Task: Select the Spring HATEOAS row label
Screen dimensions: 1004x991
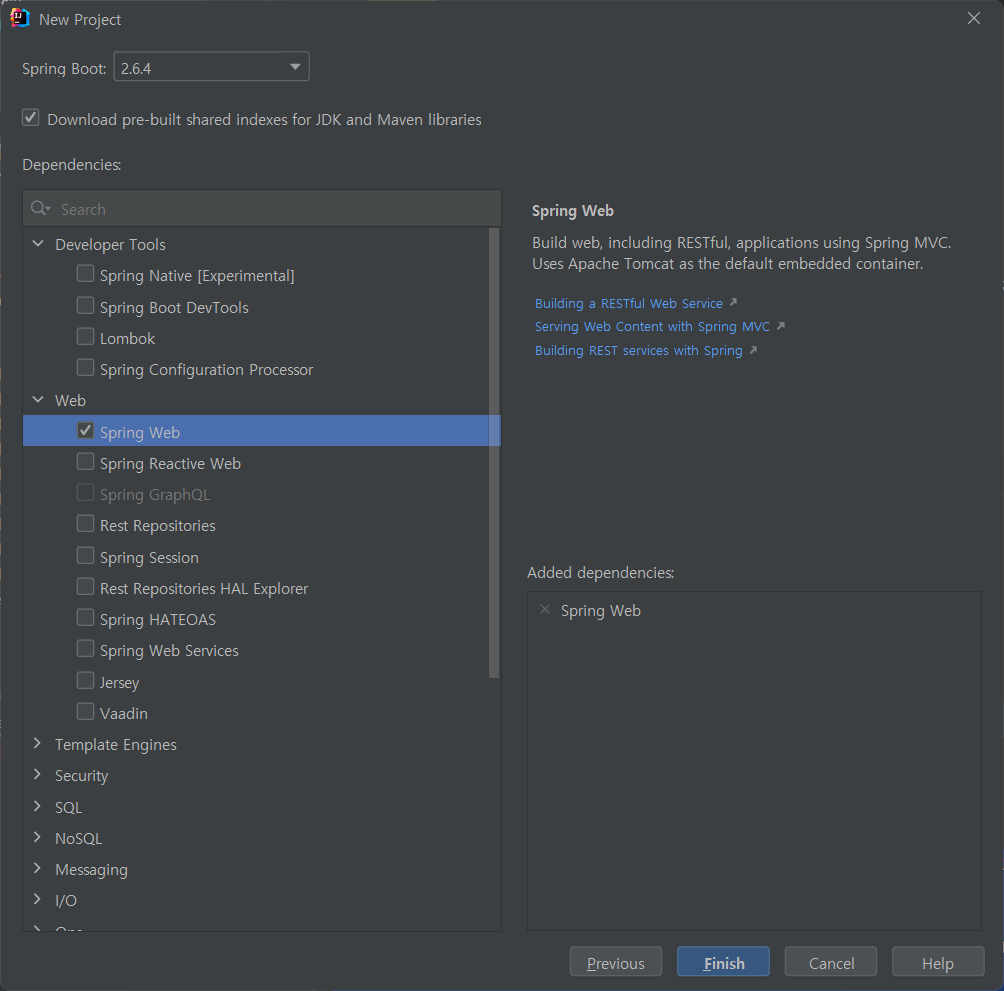Action: (x=158, y=620)
